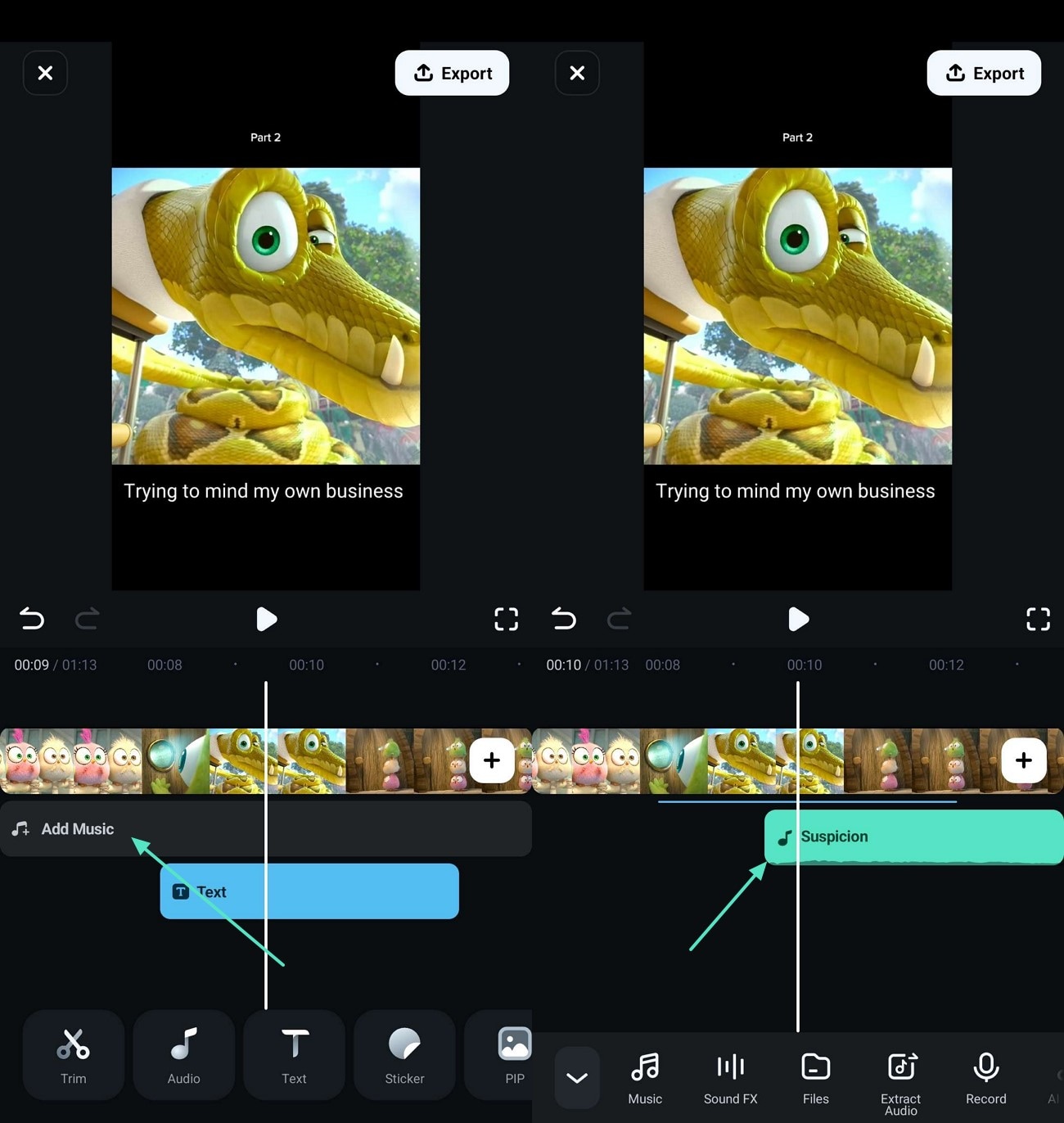Viewport: 1064px width, 1123px height.
Task: Choose Extract Audio tool
Action: 901,1084
